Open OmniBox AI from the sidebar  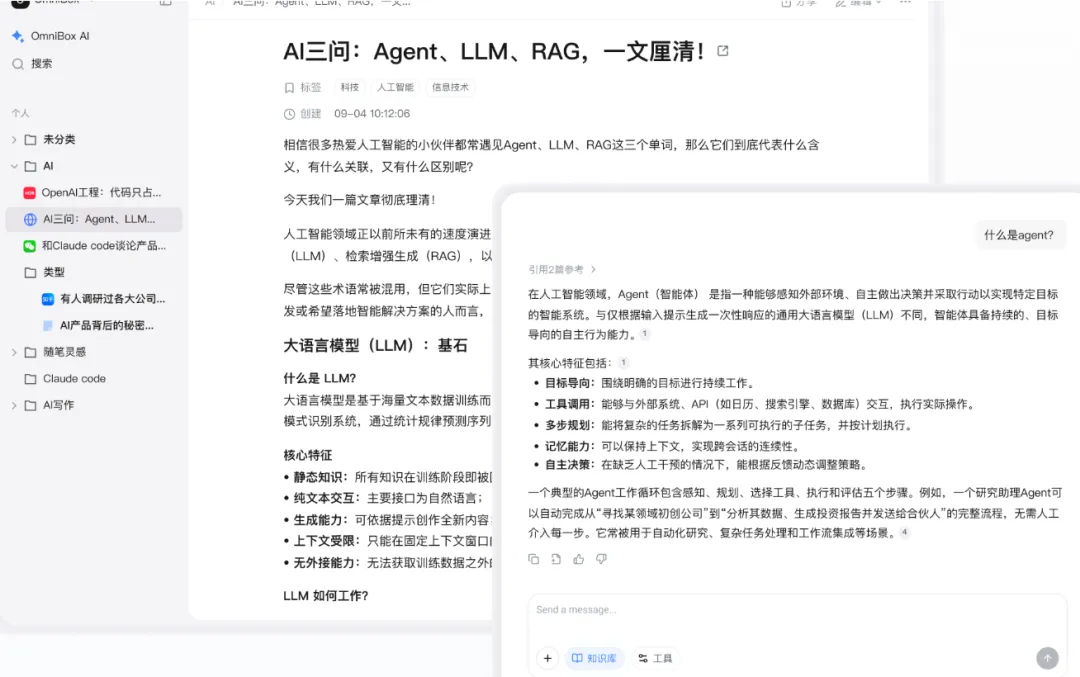pyautogui.click(x=52, y=36)
